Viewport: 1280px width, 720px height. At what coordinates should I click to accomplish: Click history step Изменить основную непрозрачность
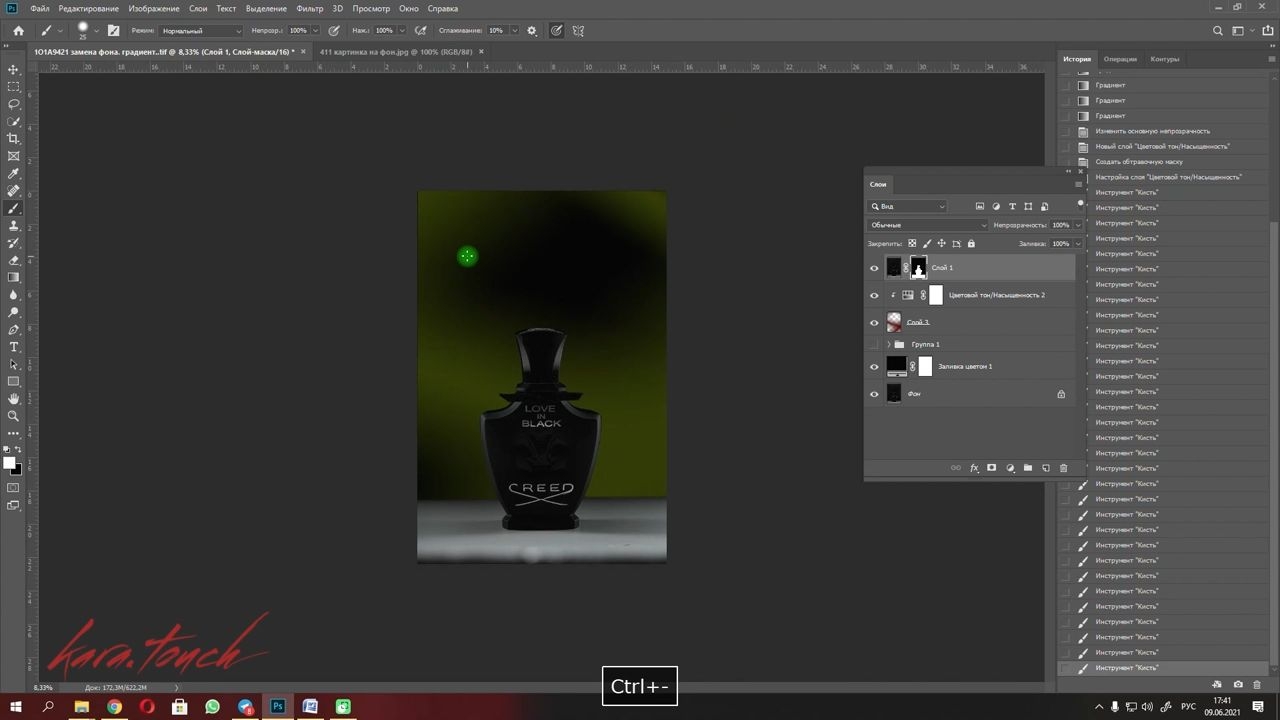[x=1152, y=131]
